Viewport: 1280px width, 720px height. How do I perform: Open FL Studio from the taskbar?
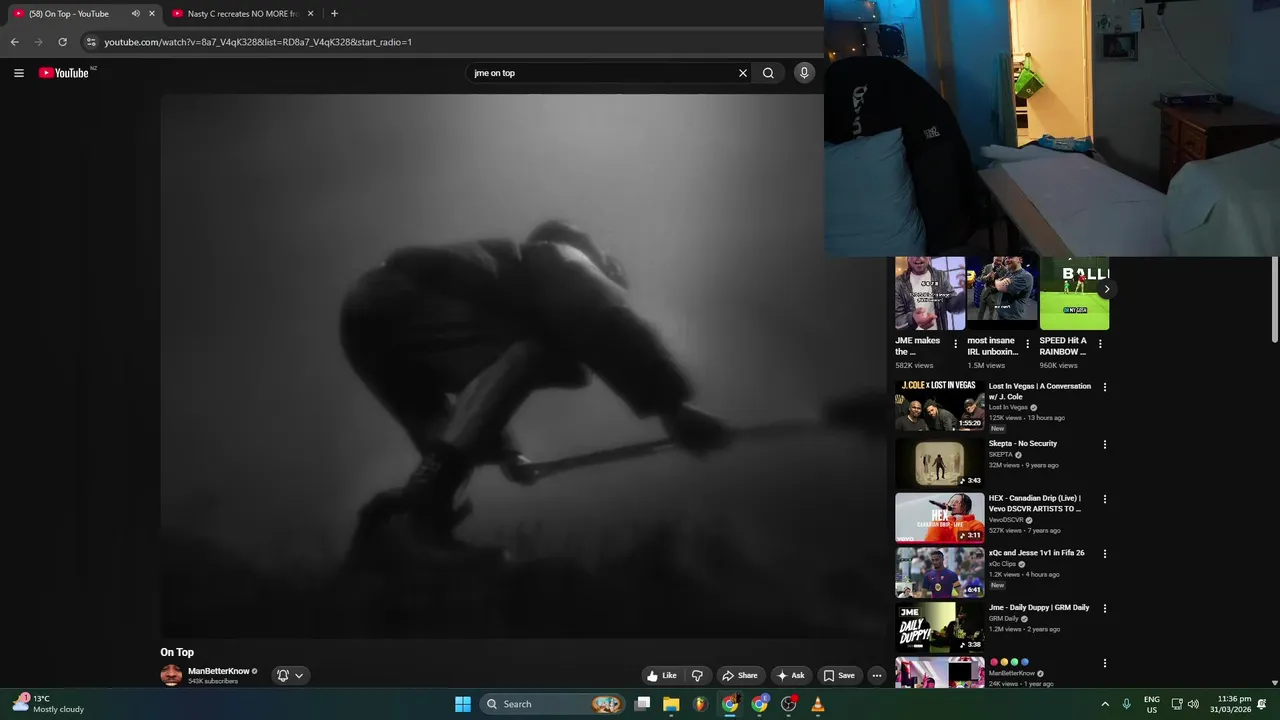coord(700,704)
